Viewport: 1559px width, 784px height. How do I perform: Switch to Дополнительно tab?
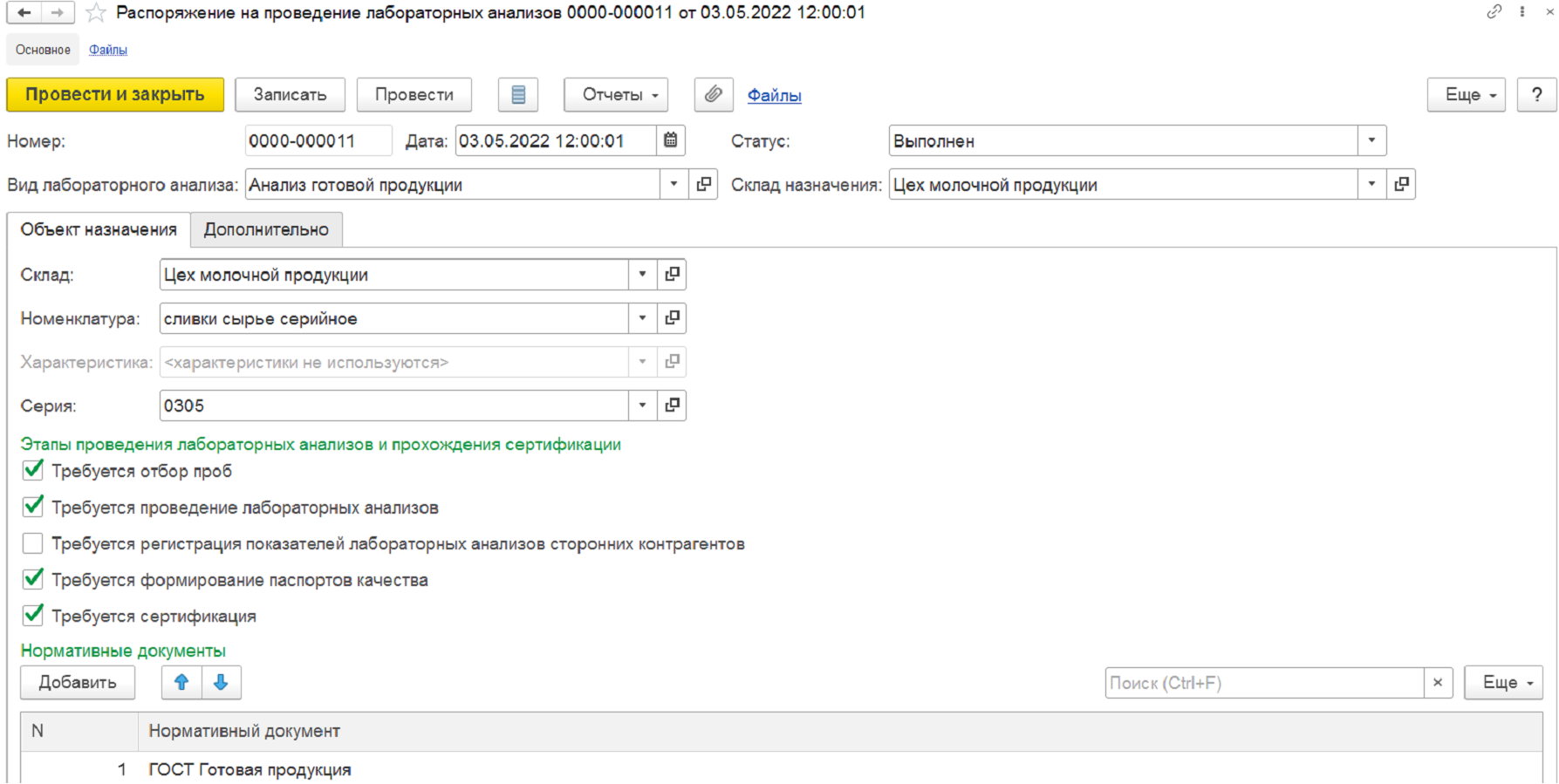coord(266,229)
